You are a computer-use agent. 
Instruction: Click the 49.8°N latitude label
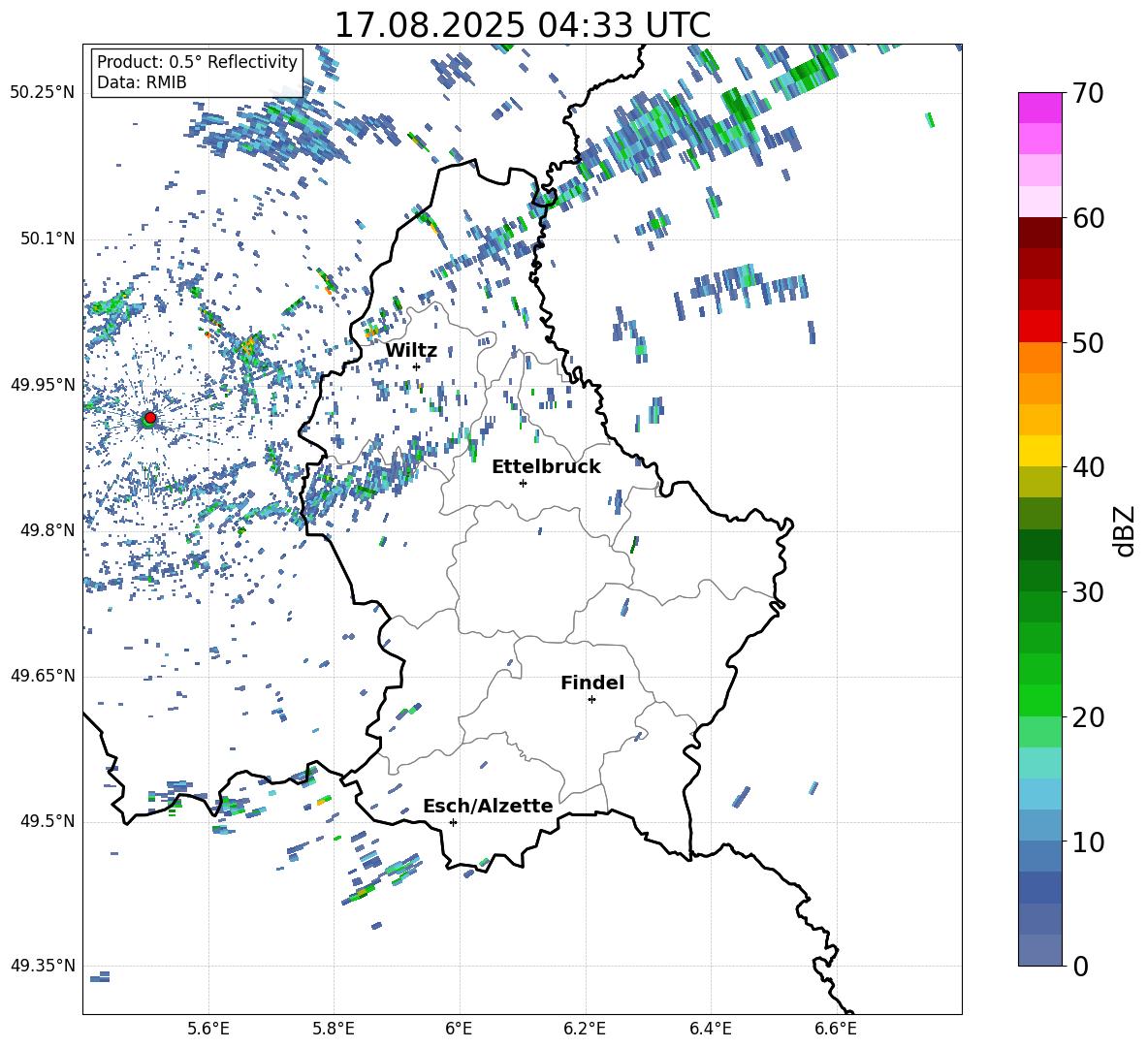coord(47,530)
